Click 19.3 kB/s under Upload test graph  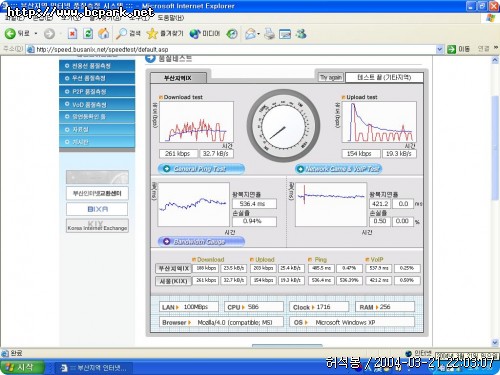399,153
